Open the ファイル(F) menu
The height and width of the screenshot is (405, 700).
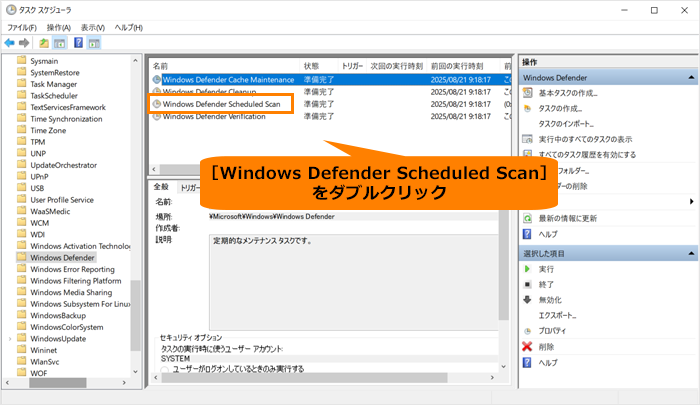[22, 28]
